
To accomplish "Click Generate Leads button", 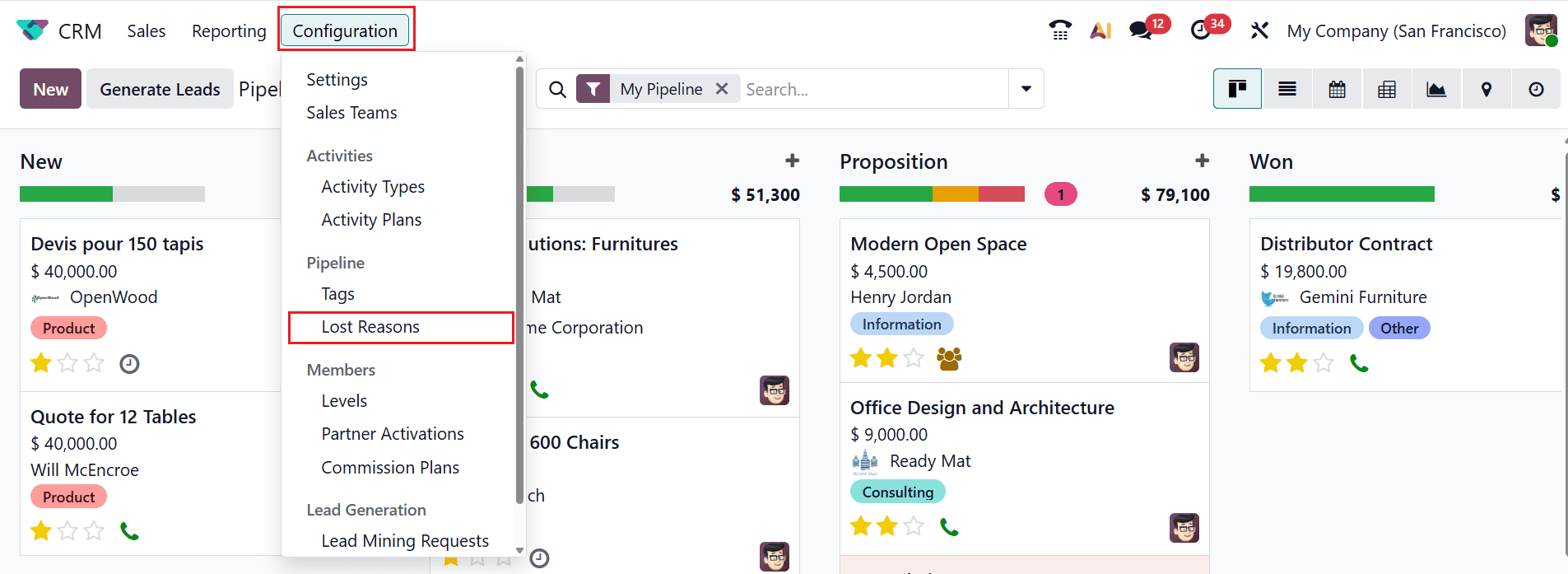I will [160, 88].
